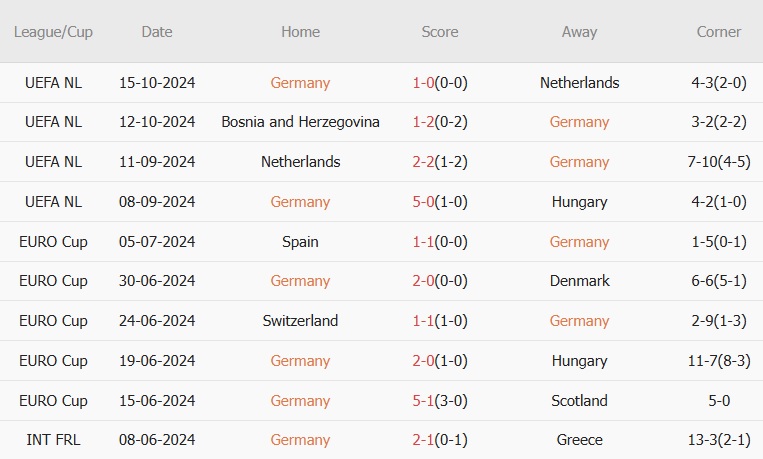Click the 2-2(1-2) score on 11-09-2024
The width and height of the screenshot is (763, 459).
(440, 162)
